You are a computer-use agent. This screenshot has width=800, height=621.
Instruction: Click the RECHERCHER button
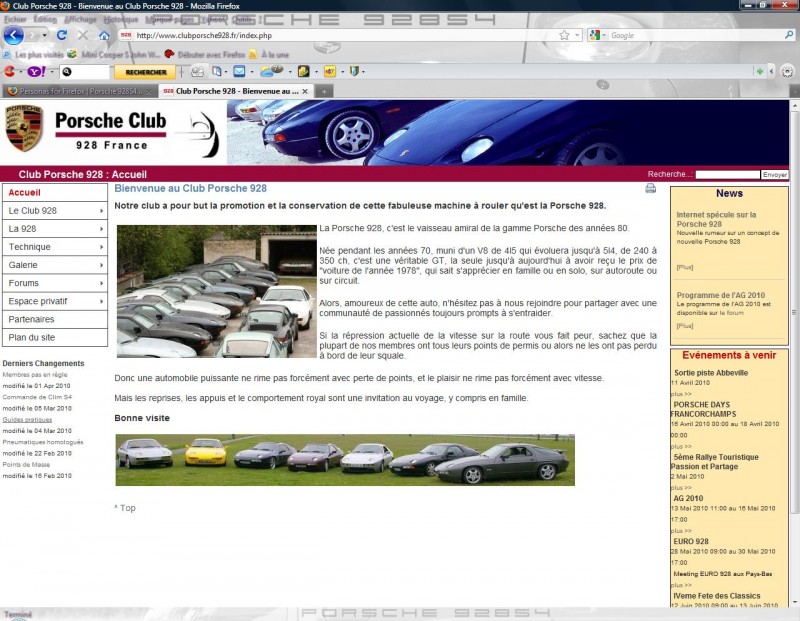click(x=145, y=72)
